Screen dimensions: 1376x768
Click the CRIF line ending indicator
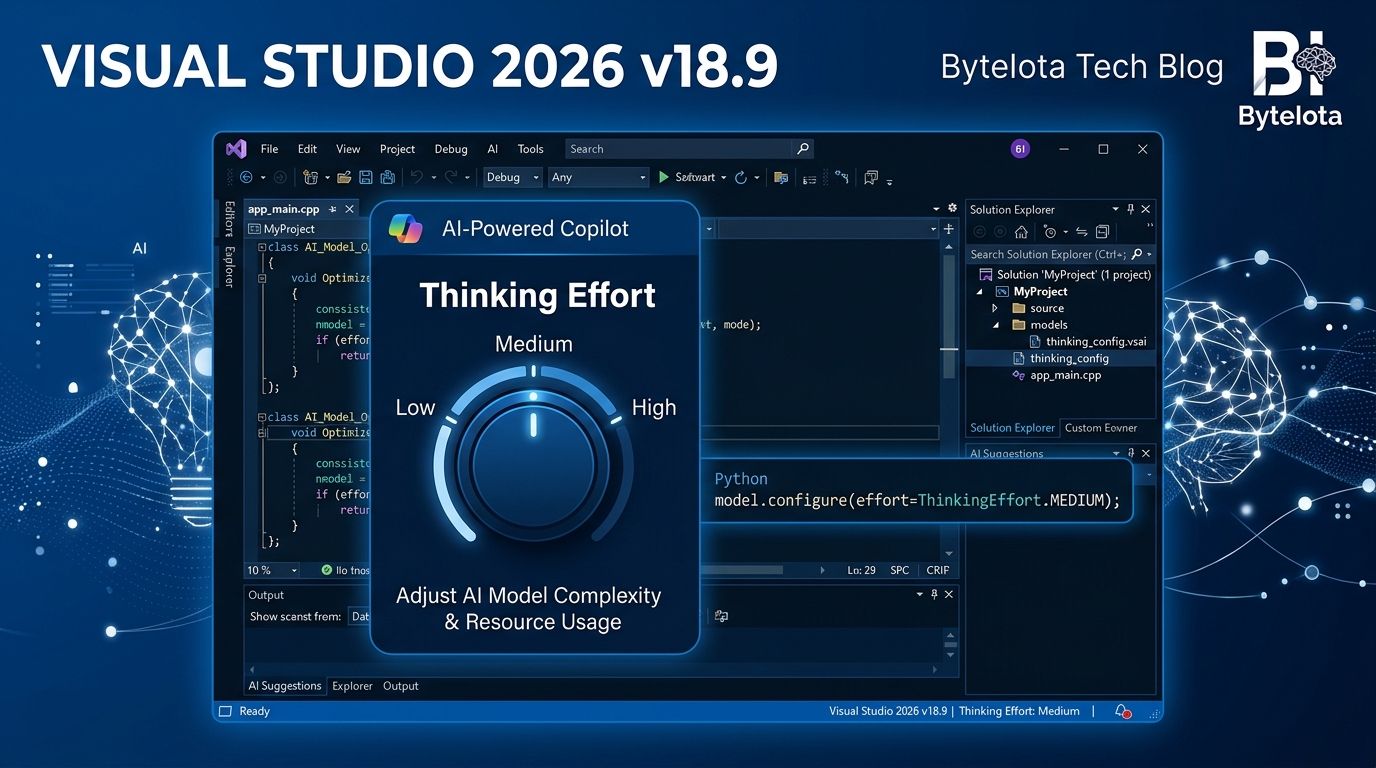(x=938, y=570)
